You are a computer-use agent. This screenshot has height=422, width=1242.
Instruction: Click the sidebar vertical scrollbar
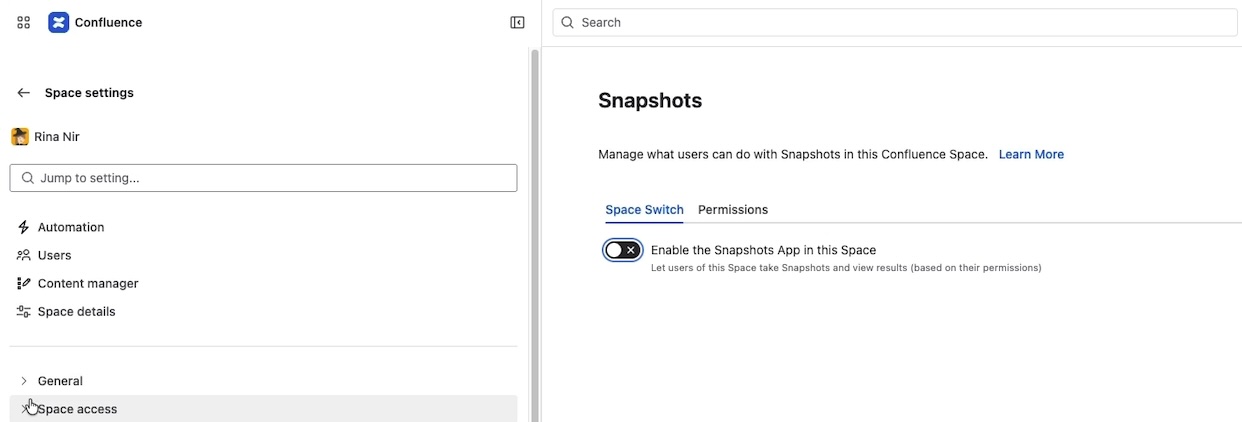534,235
